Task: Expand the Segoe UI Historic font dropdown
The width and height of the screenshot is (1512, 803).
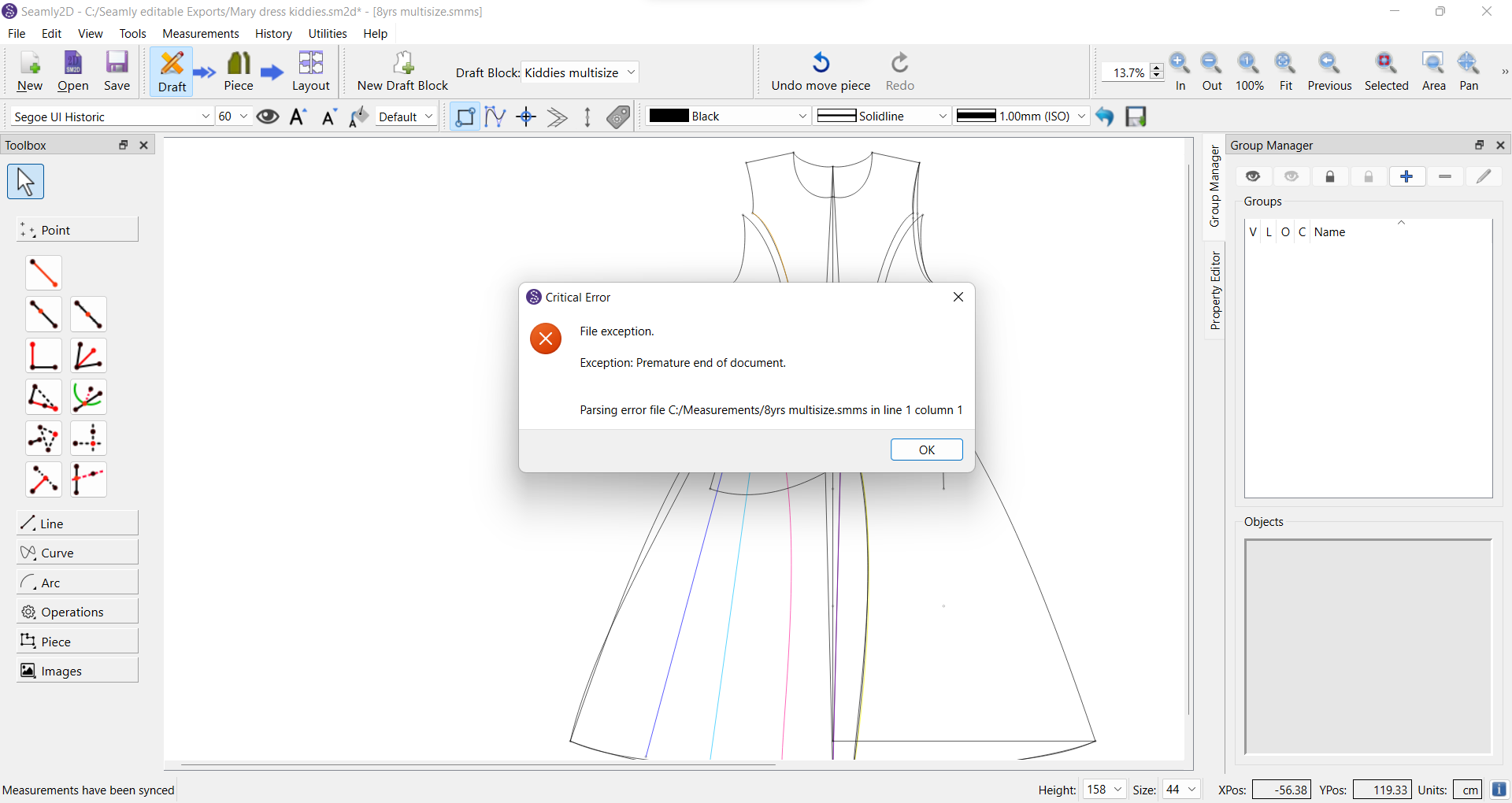Action: 206,117
